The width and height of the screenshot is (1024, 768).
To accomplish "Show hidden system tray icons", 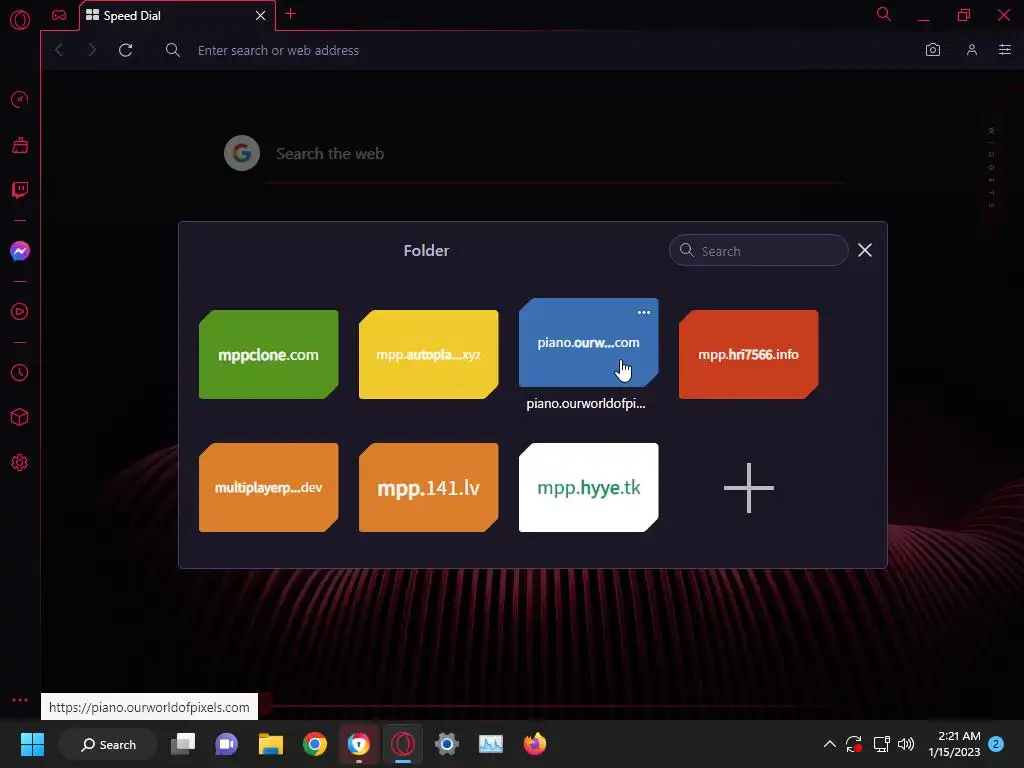I will pyautogui.click(x=829, y=744).
